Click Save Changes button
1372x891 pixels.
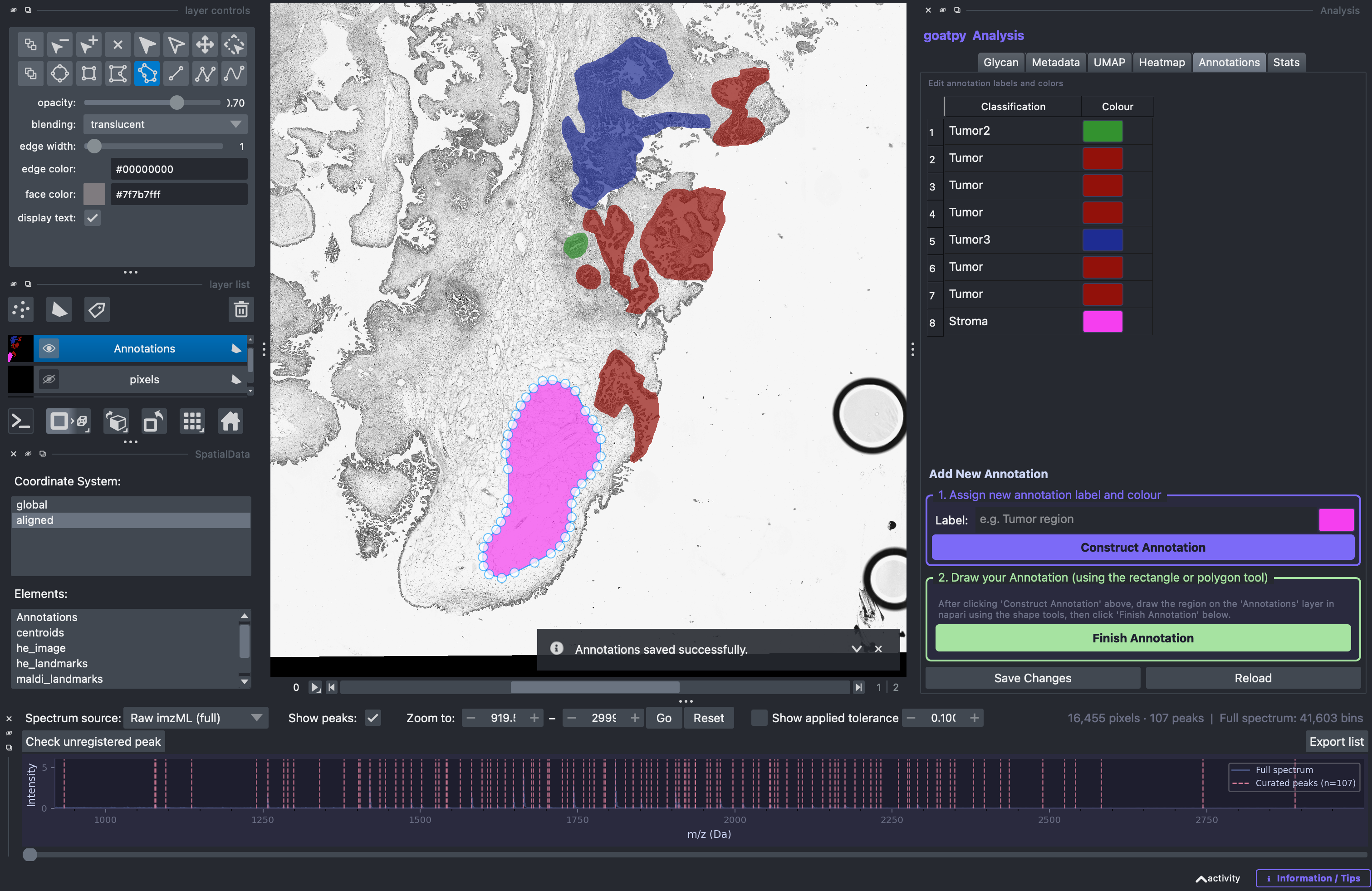click(x=1033, y=678)
